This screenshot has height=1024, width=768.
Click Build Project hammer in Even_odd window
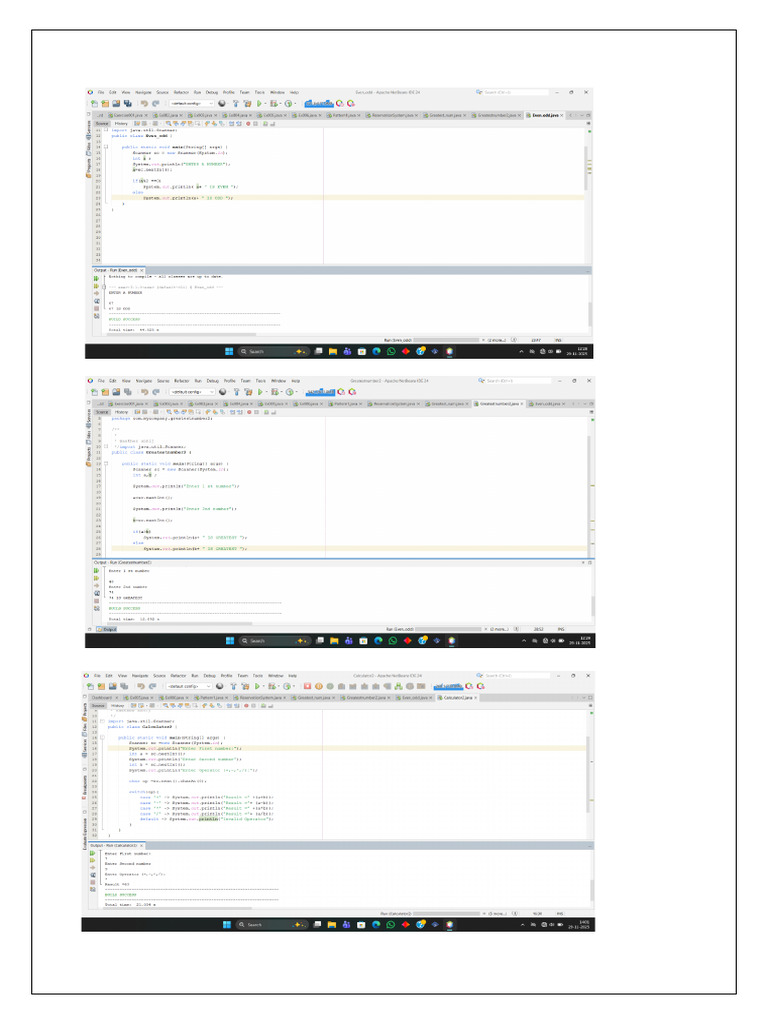pos(236,103)
